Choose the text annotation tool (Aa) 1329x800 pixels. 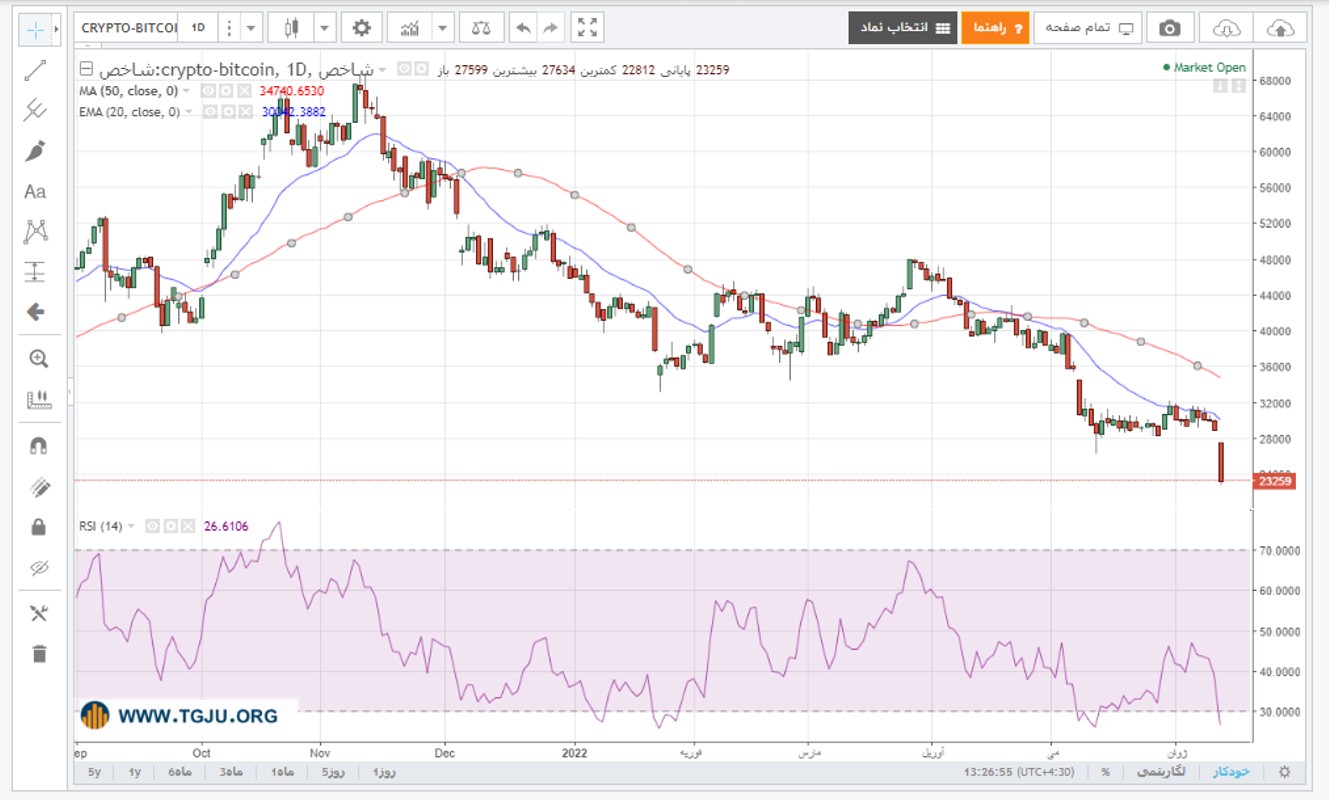[x=36, y=192]
